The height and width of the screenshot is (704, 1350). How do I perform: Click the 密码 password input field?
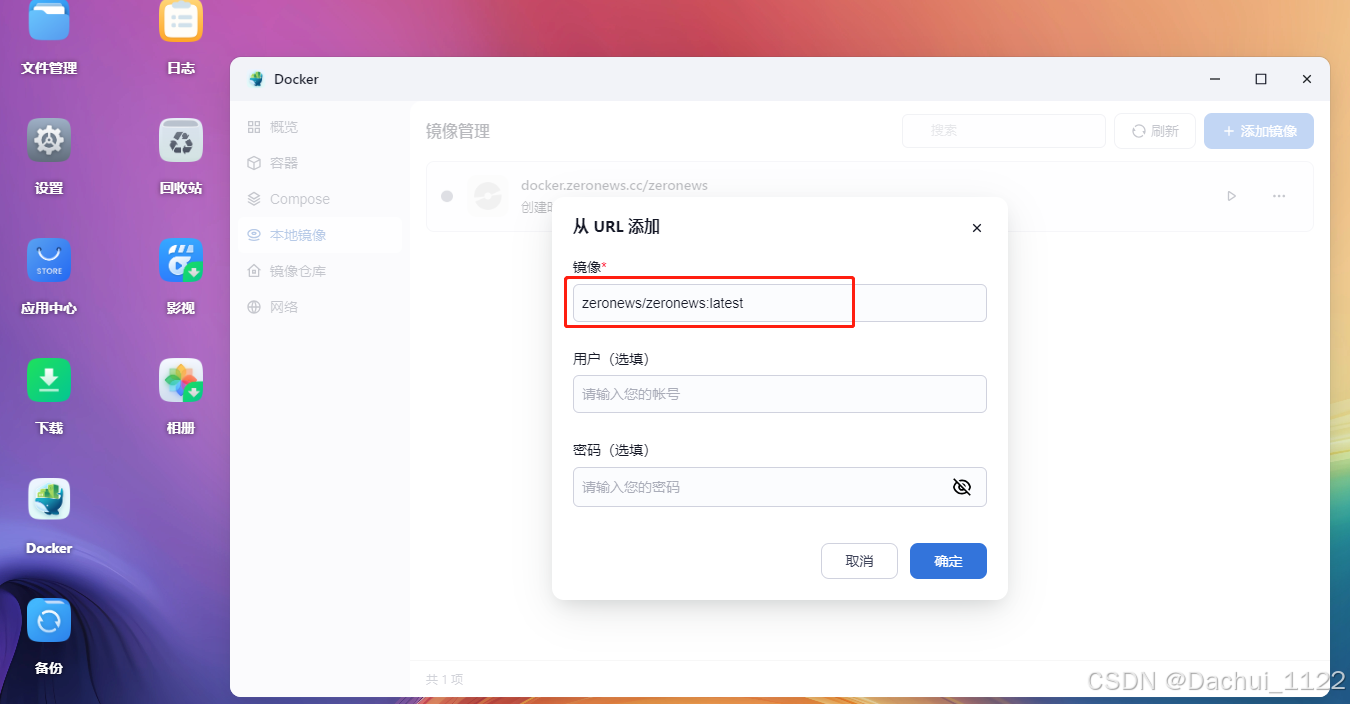pos(780,487)
